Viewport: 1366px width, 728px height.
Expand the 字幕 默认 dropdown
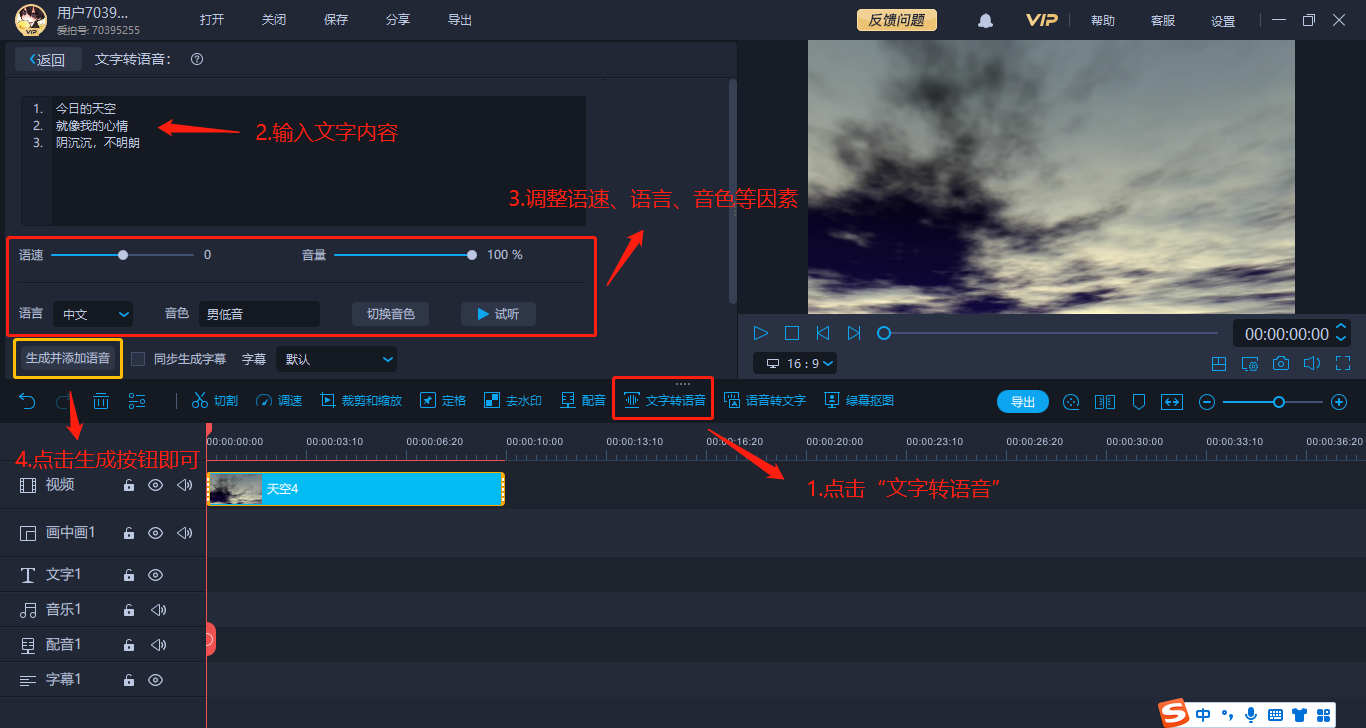click(337, 359)
